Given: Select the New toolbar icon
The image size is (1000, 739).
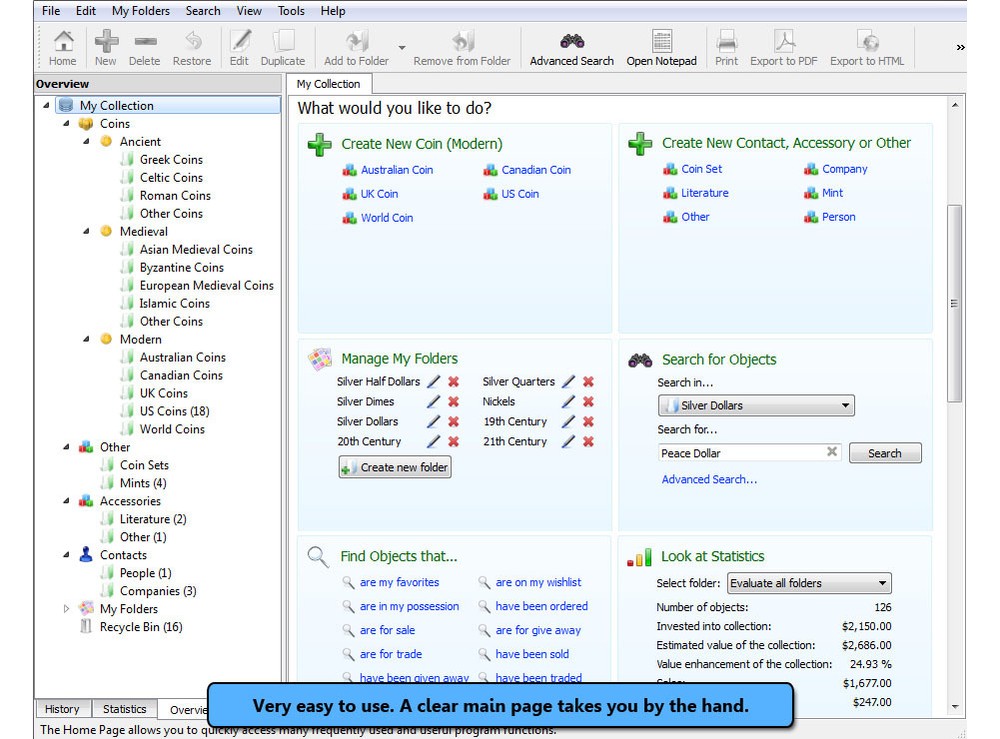Looking at the screenshot, I should [104, 47].
